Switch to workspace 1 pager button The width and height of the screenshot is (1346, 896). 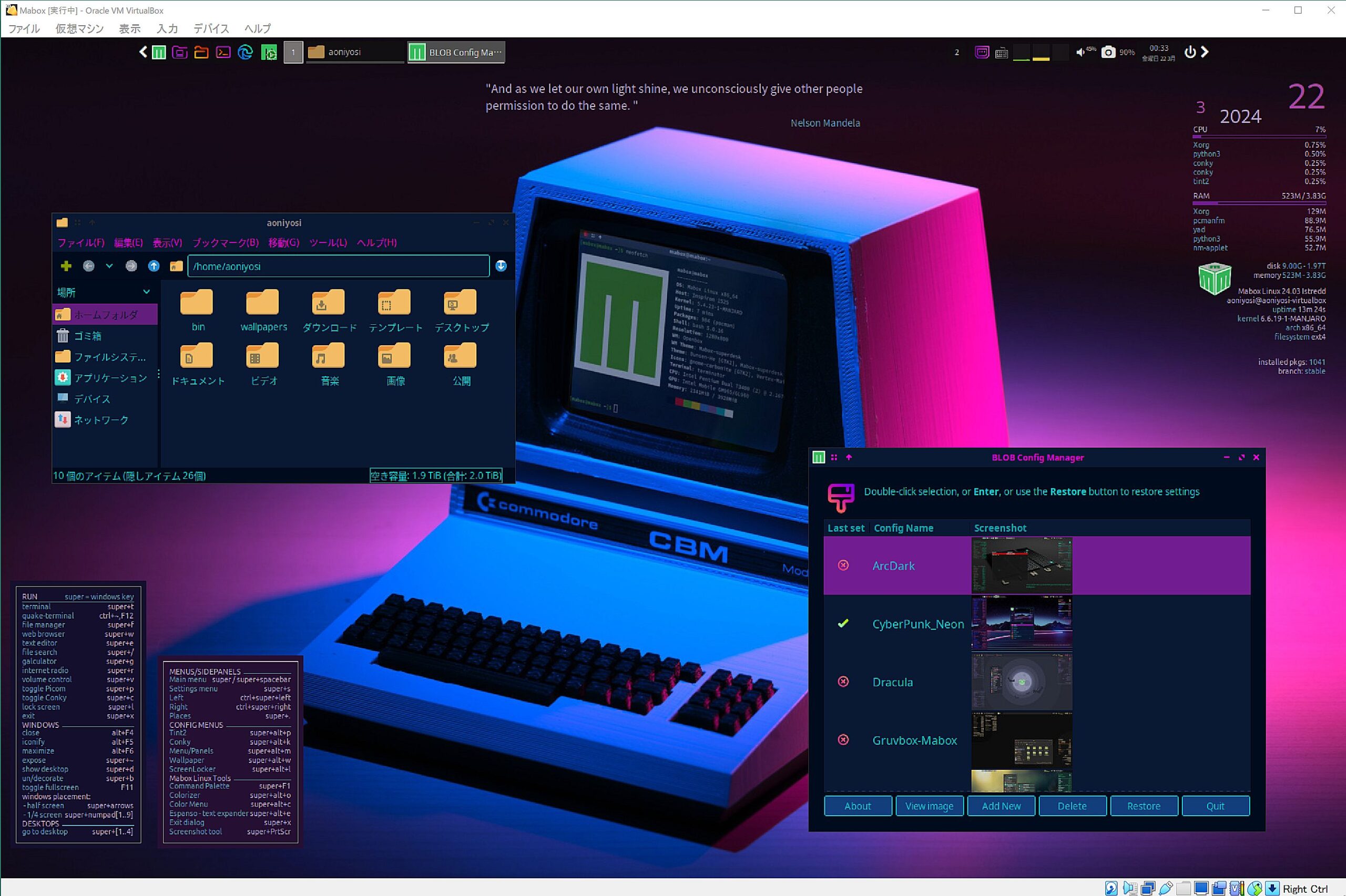[293, 53]
